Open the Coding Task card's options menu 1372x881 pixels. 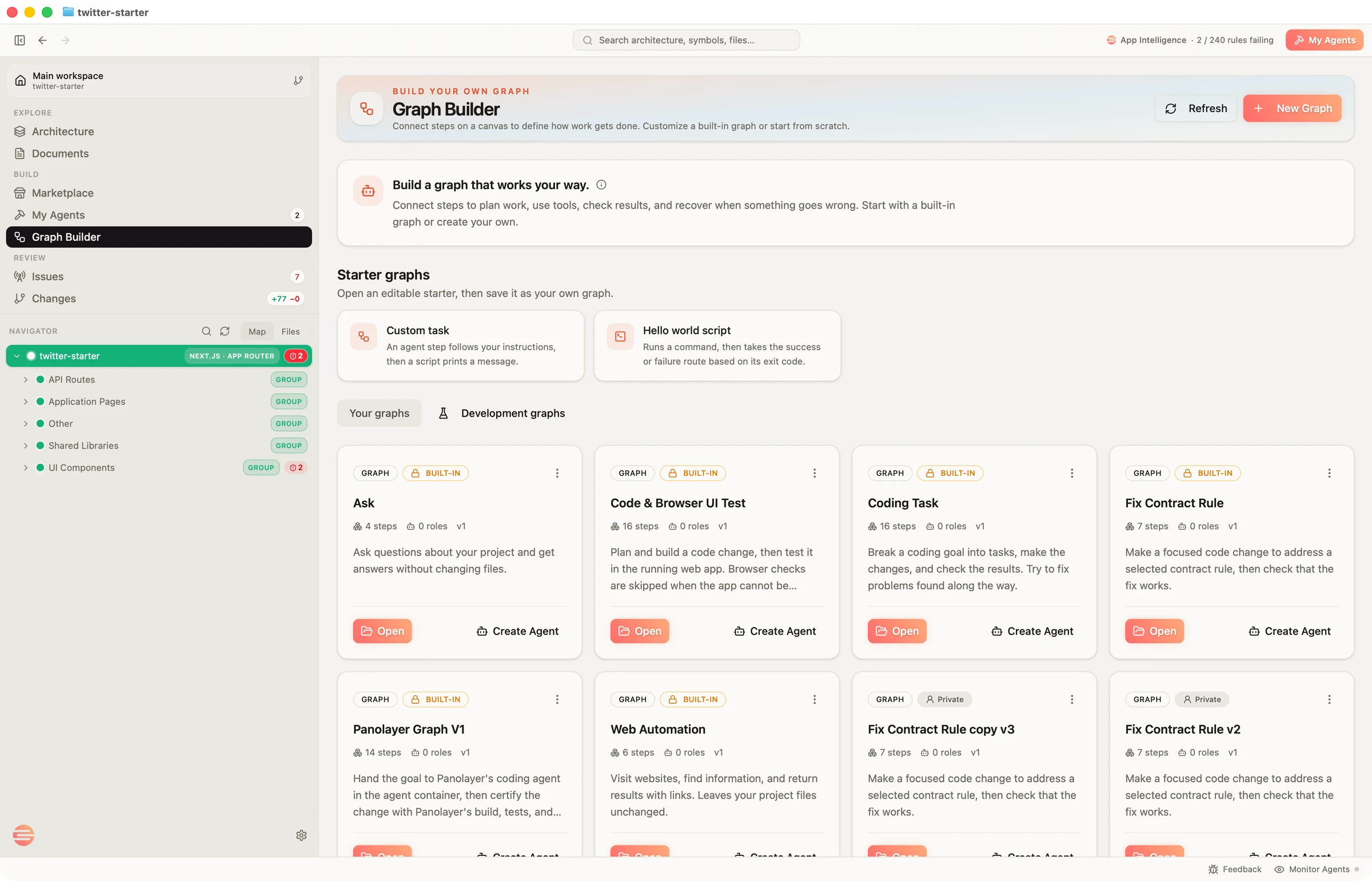click(x=1072, y=473)
